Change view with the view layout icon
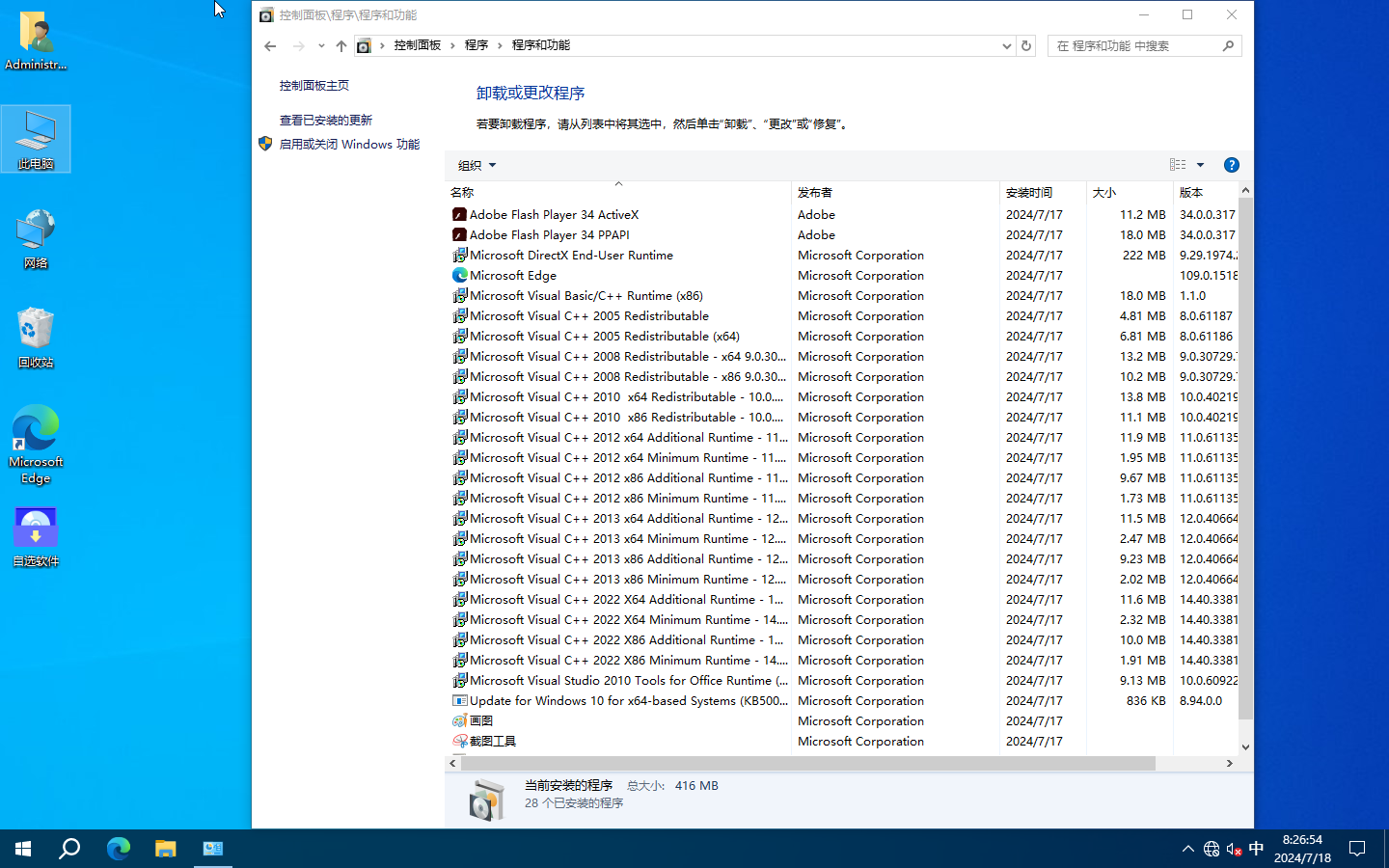1389x868 pixels. coord(1178,165)
